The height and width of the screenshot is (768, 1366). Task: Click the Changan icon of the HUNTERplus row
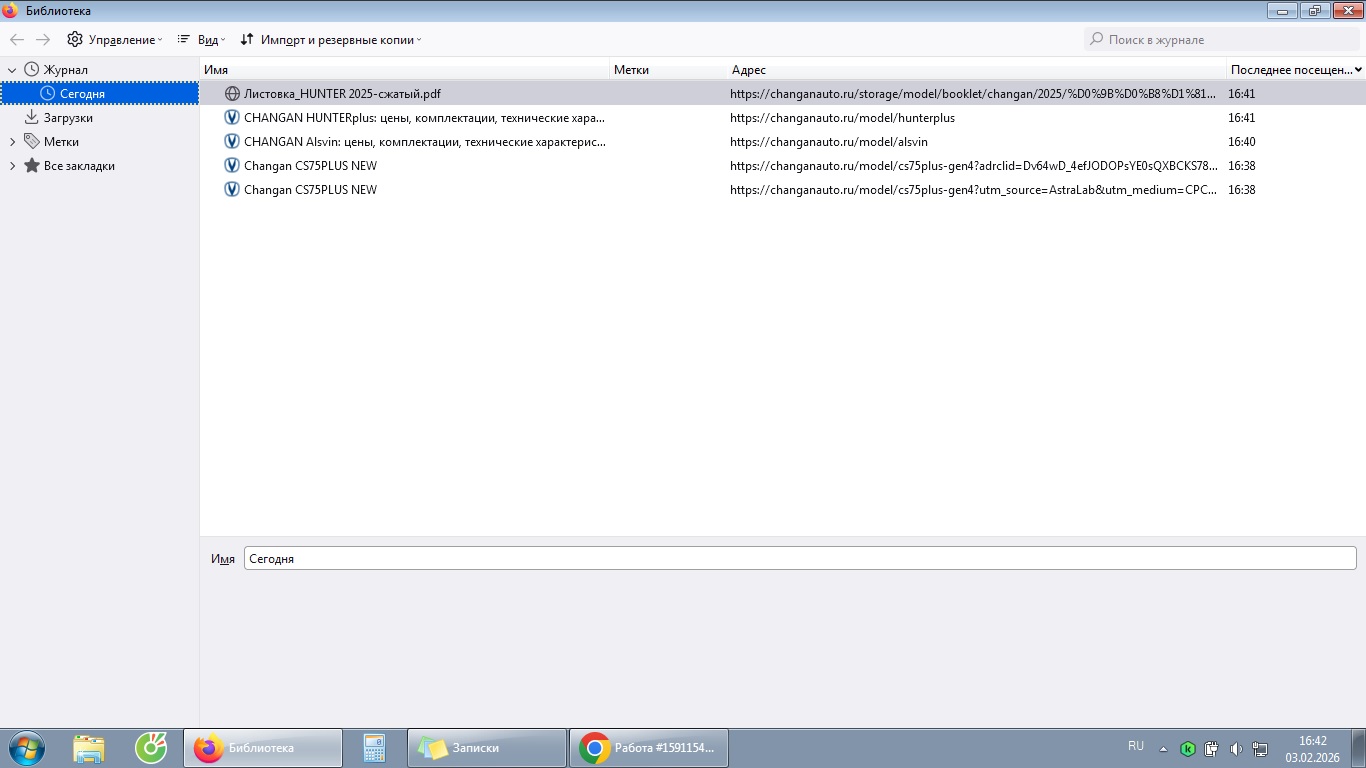tap(232, 118)
